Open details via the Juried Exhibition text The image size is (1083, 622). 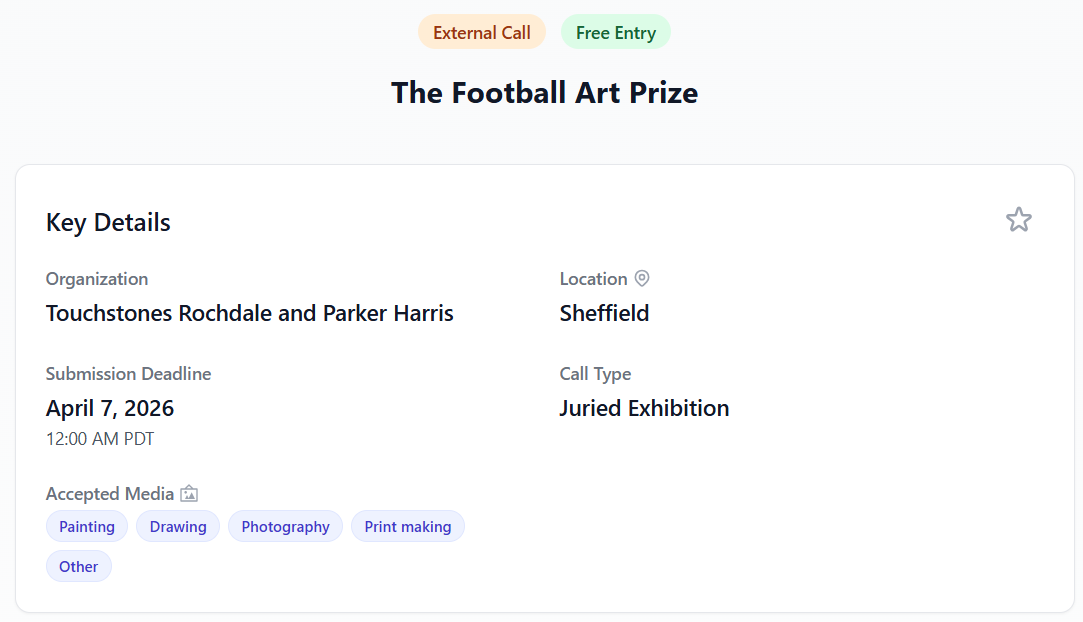coord(644,408)
